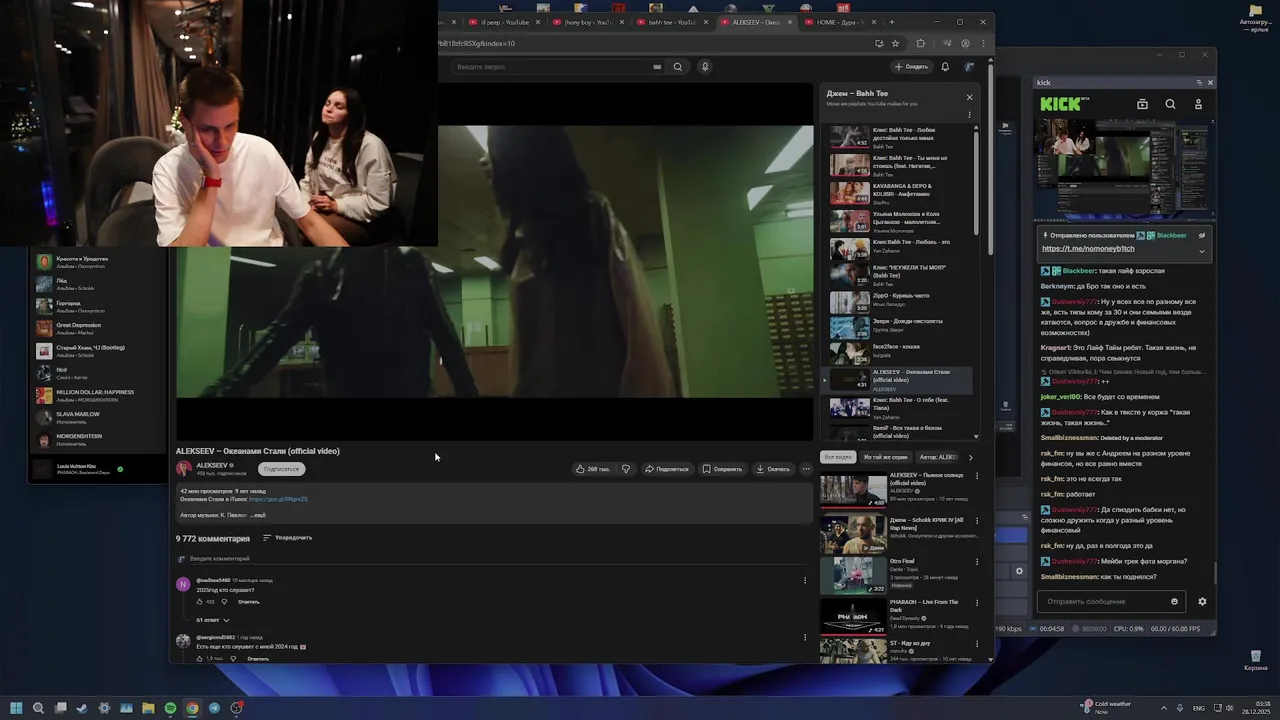Open the Упорядочить comment sort menu
This screenshot has height=720, width=1280.
tap(287, 538)
